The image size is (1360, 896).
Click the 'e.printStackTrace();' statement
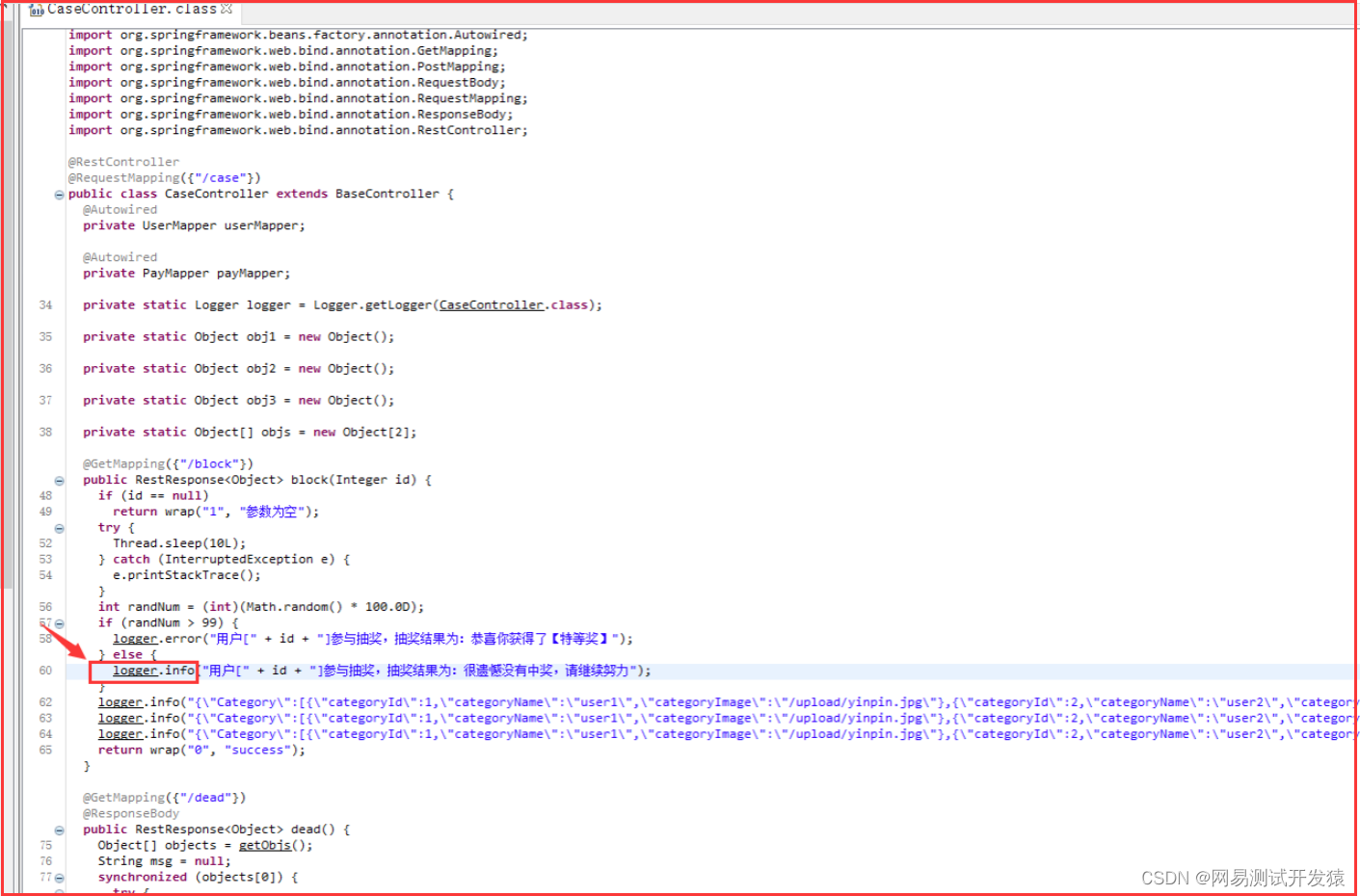pyautogui.click(x=187, y=575)
